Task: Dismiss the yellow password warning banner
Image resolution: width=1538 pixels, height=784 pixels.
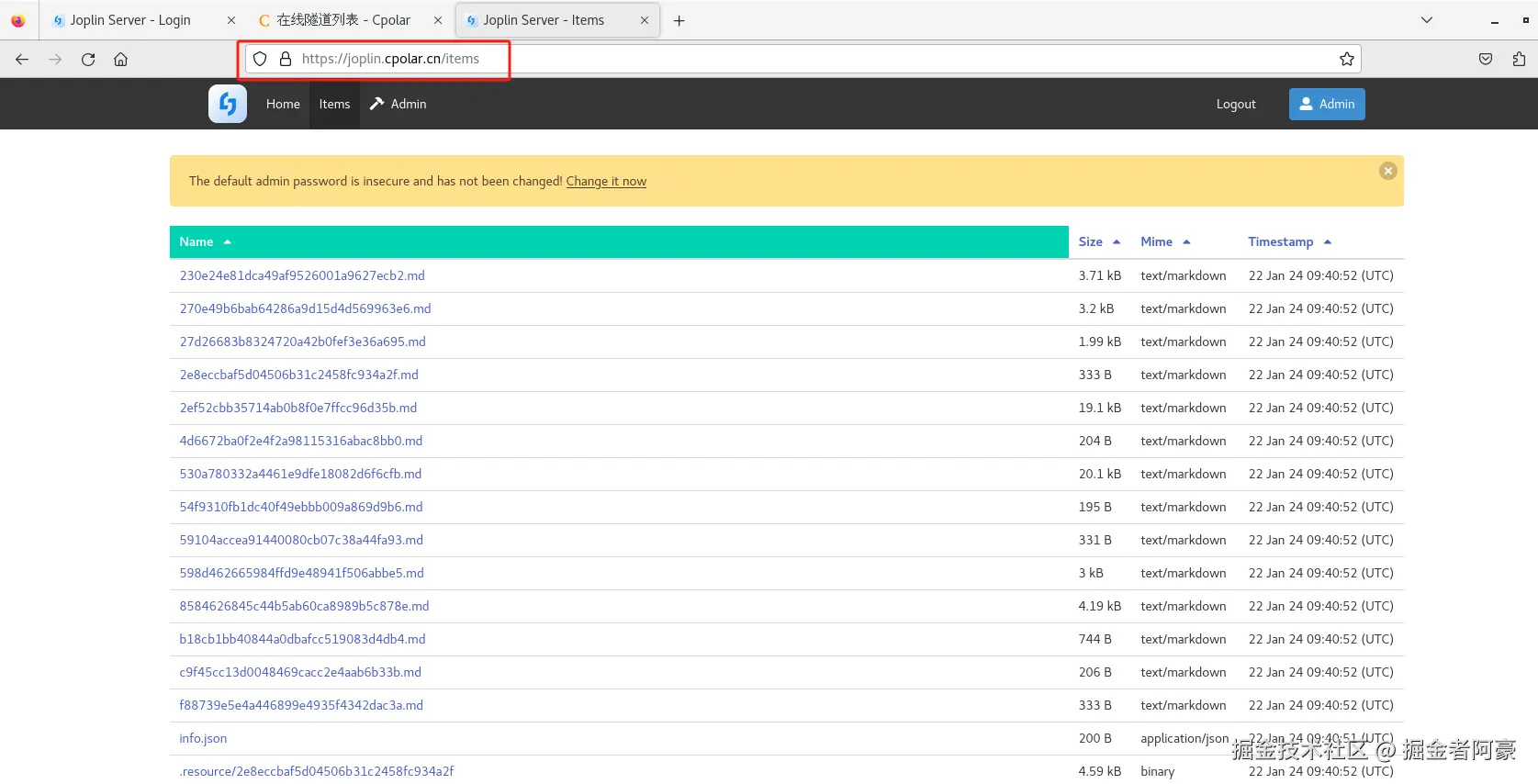Action: click(1387, 171)
